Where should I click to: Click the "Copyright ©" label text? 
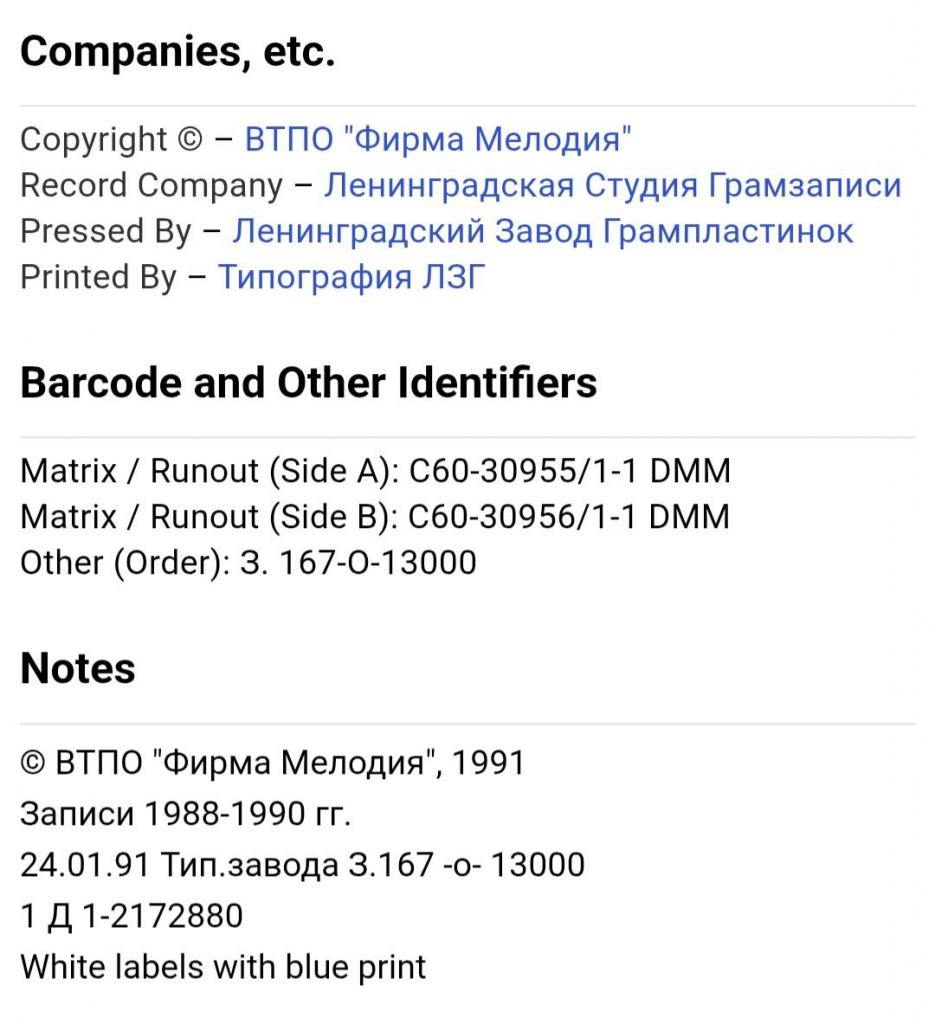pyautogui.click(x=110, y=139)
